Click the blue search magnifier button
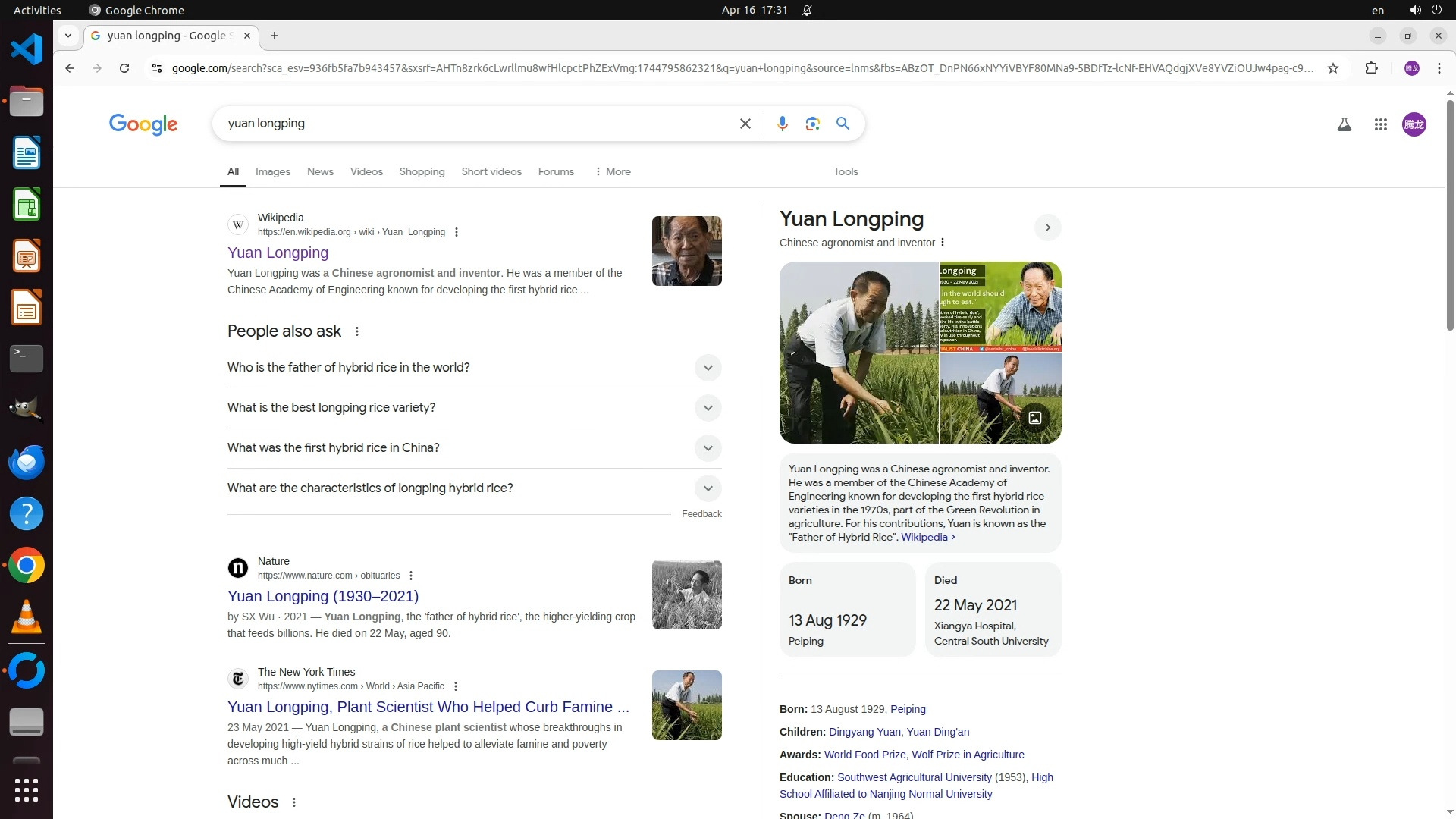 pyautogui.click(x=843, y=124)
